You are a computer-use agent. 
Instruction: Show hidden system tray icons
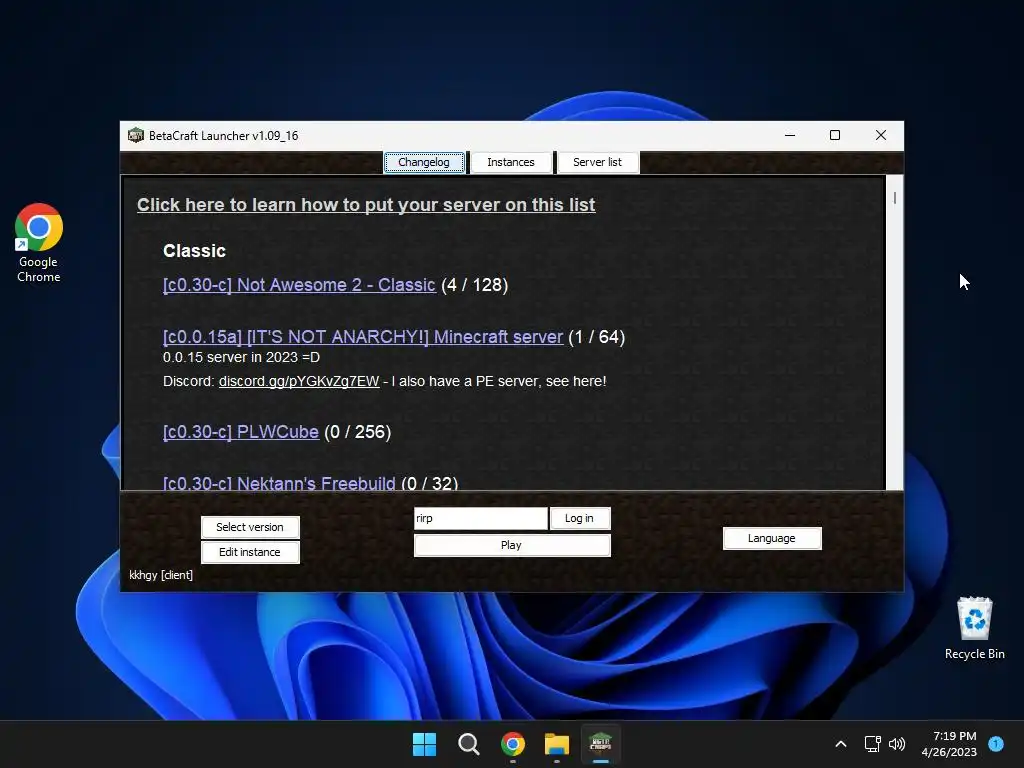pyautogui.click(x=841, y=744)
